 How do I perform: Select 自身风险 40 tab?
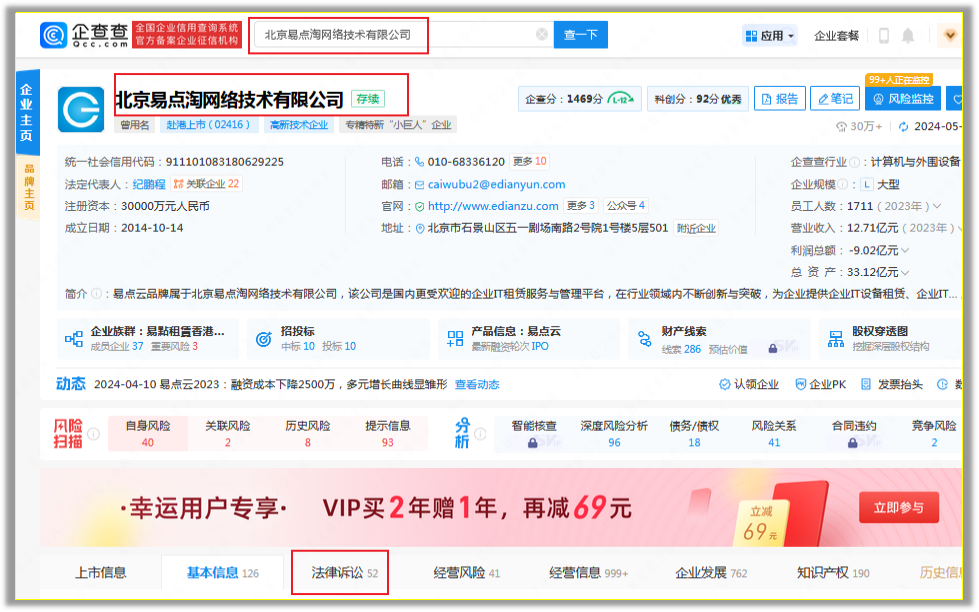[x=148, y=433]
